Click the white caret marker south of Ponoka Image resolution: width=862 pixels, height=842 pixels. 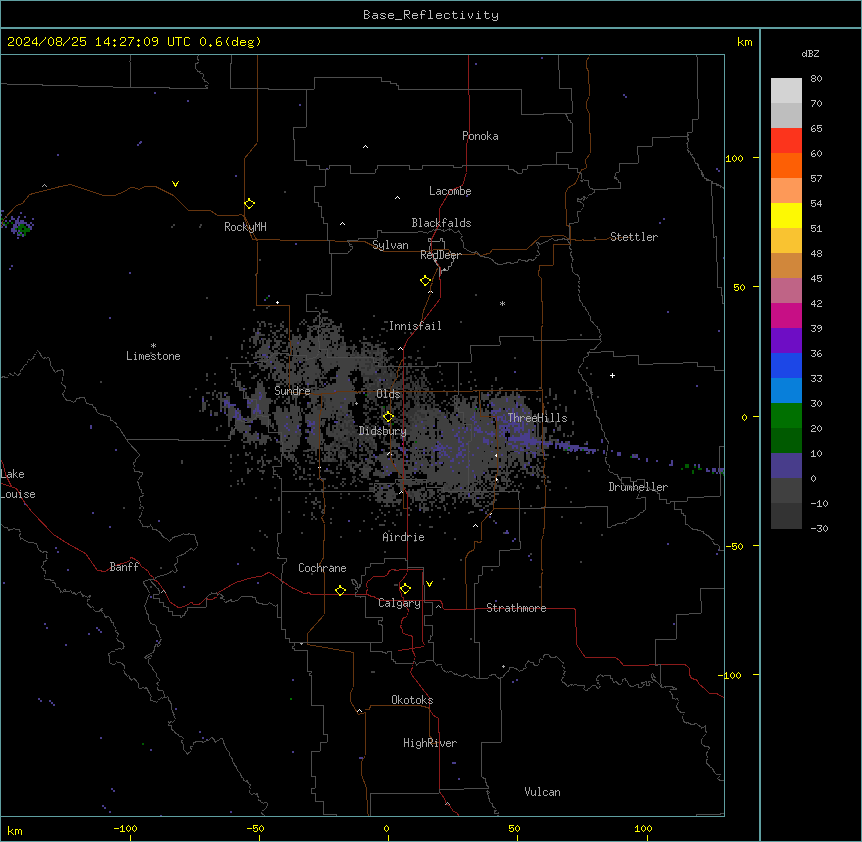pos(365,147)
